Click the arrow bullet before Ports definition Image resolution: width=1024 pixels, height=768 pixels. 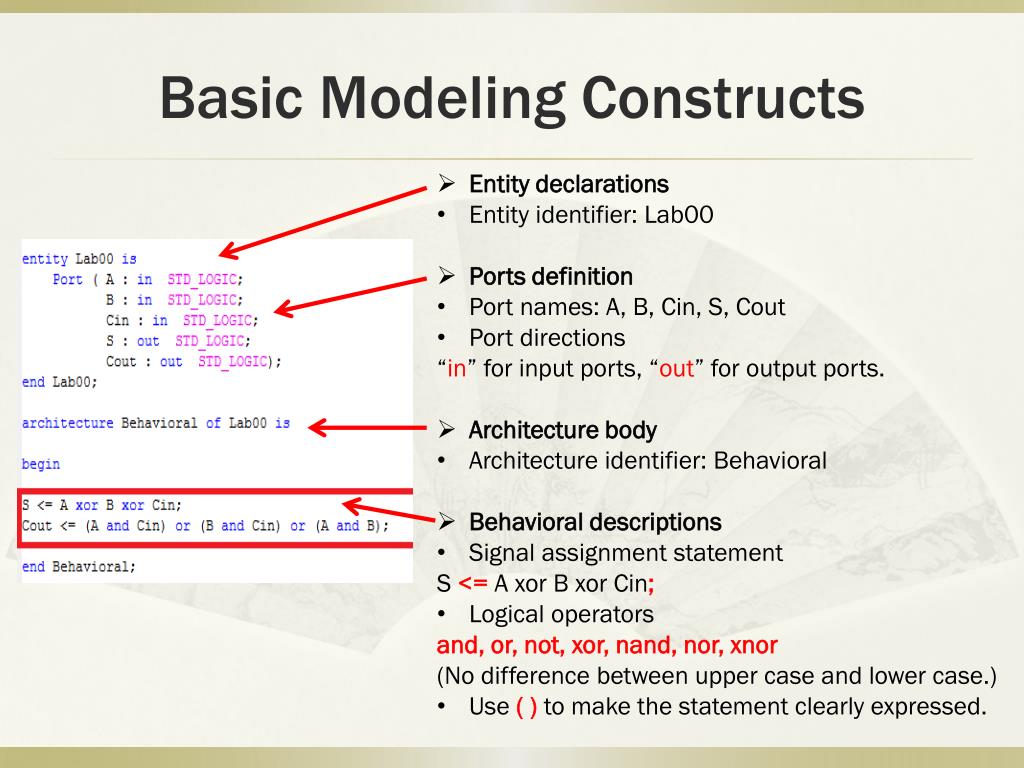447,276
